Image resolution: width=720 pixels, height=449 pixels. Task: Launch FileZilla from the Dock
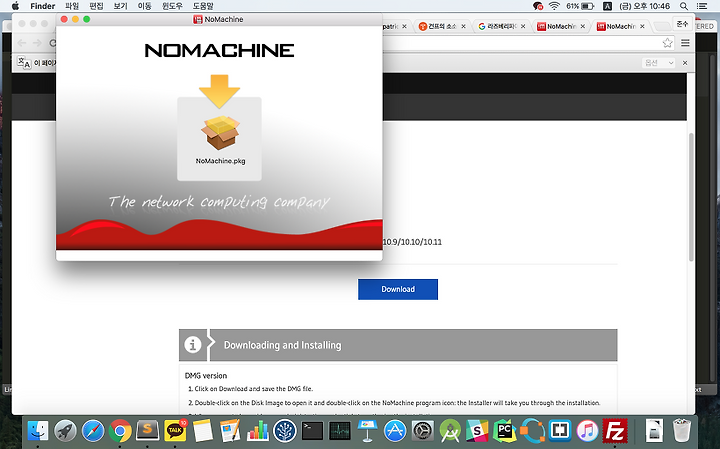615,431
